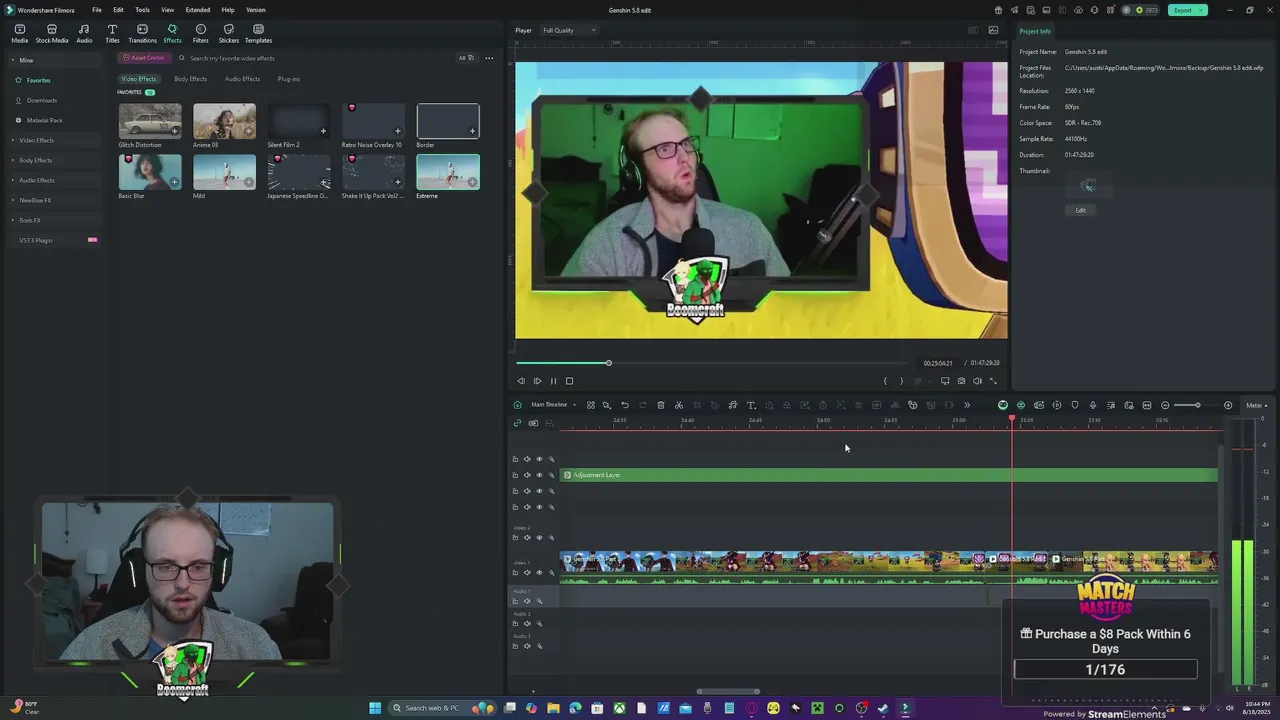Expand the Body Effects category
Image resolution: width=1280 pixels, height=720 pixels.
coord(12,160)
